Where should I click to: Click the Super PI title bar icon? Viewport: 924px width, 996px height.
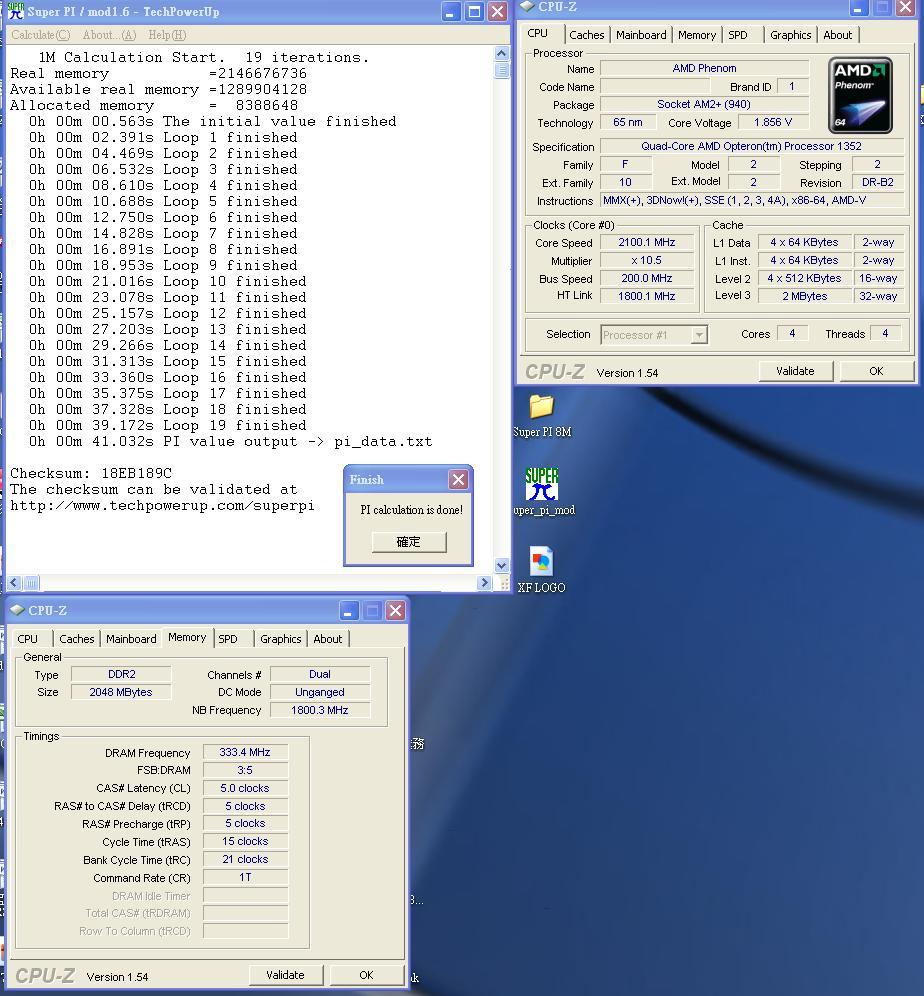[16, 11]
